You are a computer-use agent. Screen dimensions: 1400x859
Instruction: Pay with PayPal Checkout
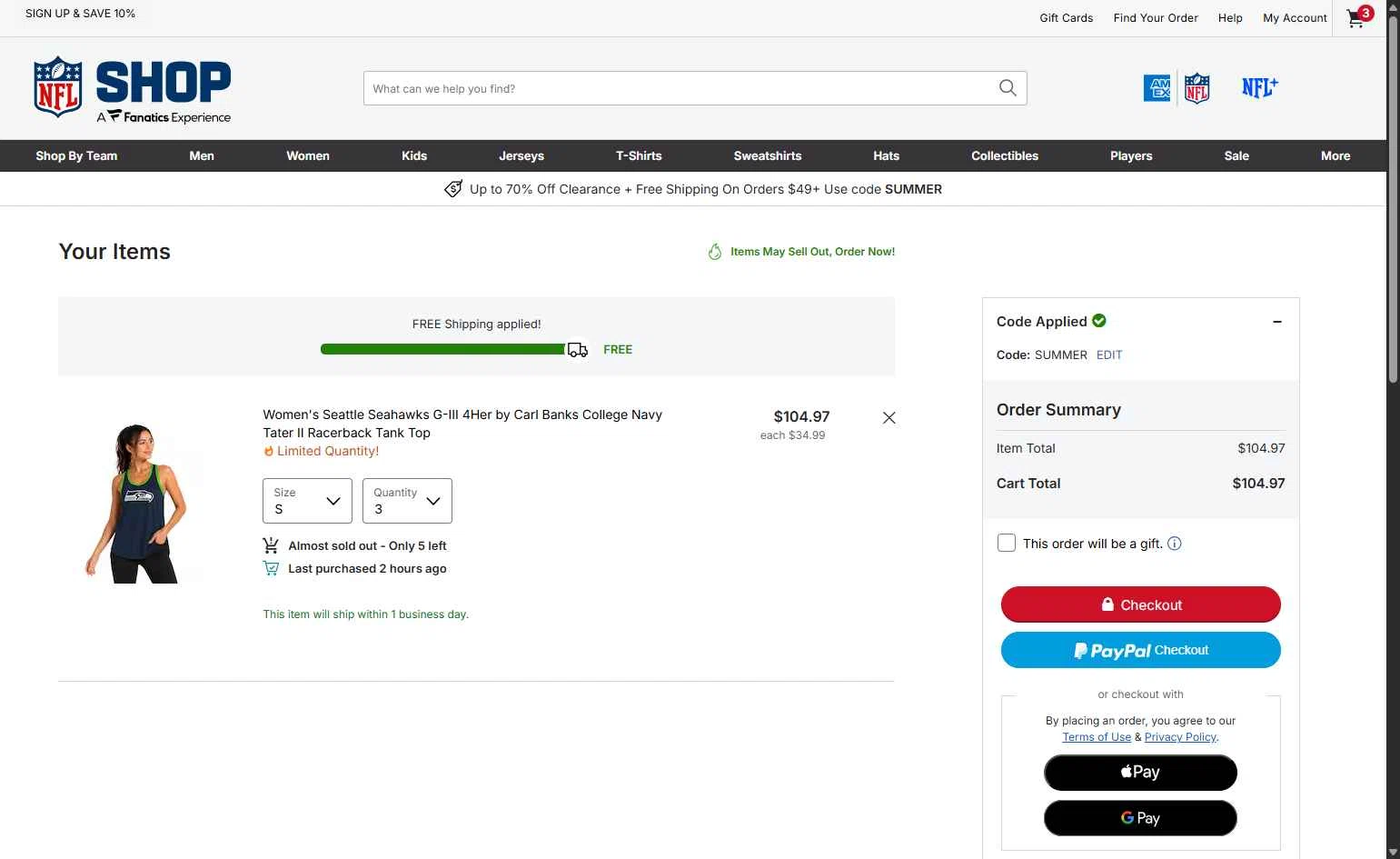[x=1141, y=650]
